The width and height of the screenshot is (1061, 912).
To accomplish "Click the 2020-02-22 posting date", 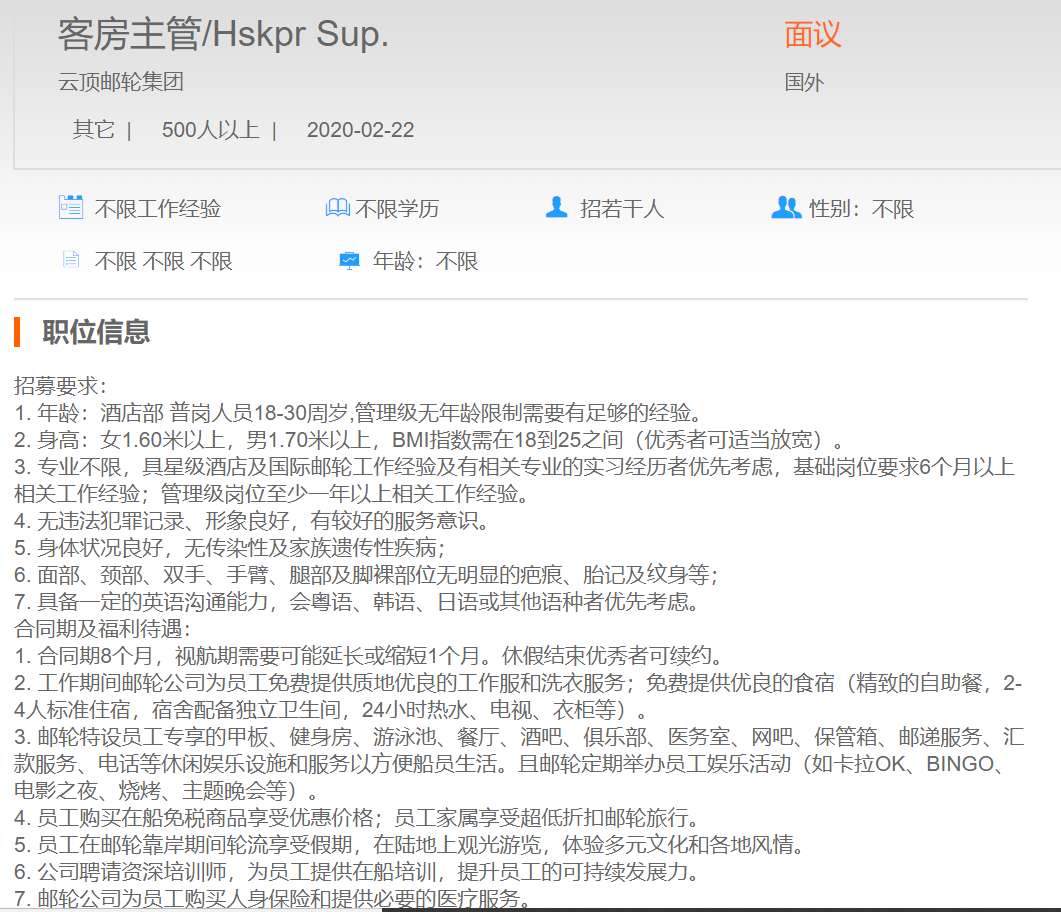I will point(360,130).
